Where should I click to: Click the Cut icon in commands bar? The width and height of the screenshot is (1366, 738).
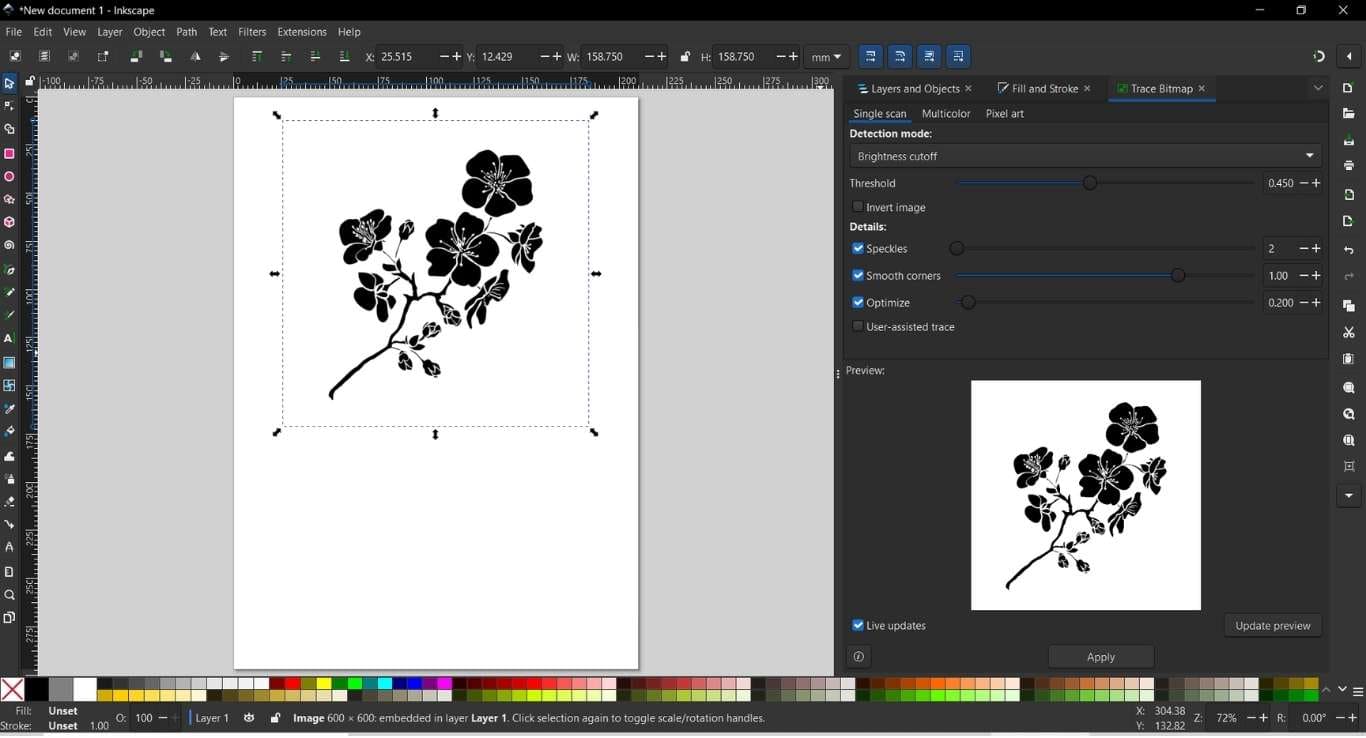coord(1349,333)
